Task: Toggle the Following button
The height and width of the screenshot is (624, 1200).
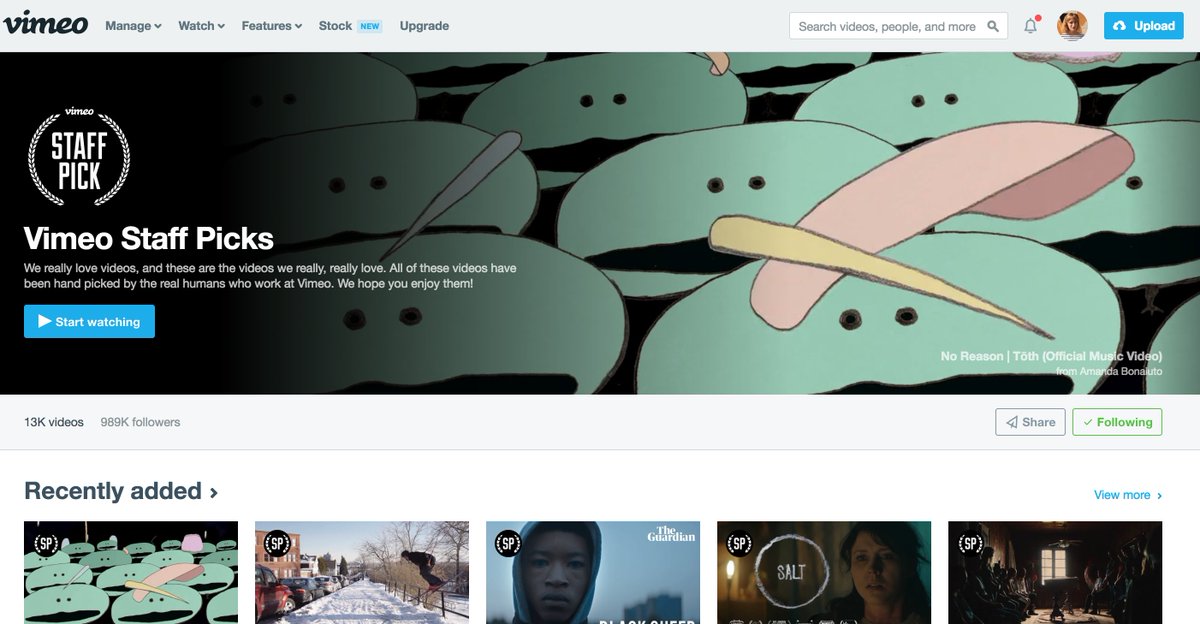Action: [x=1117, y=422]
